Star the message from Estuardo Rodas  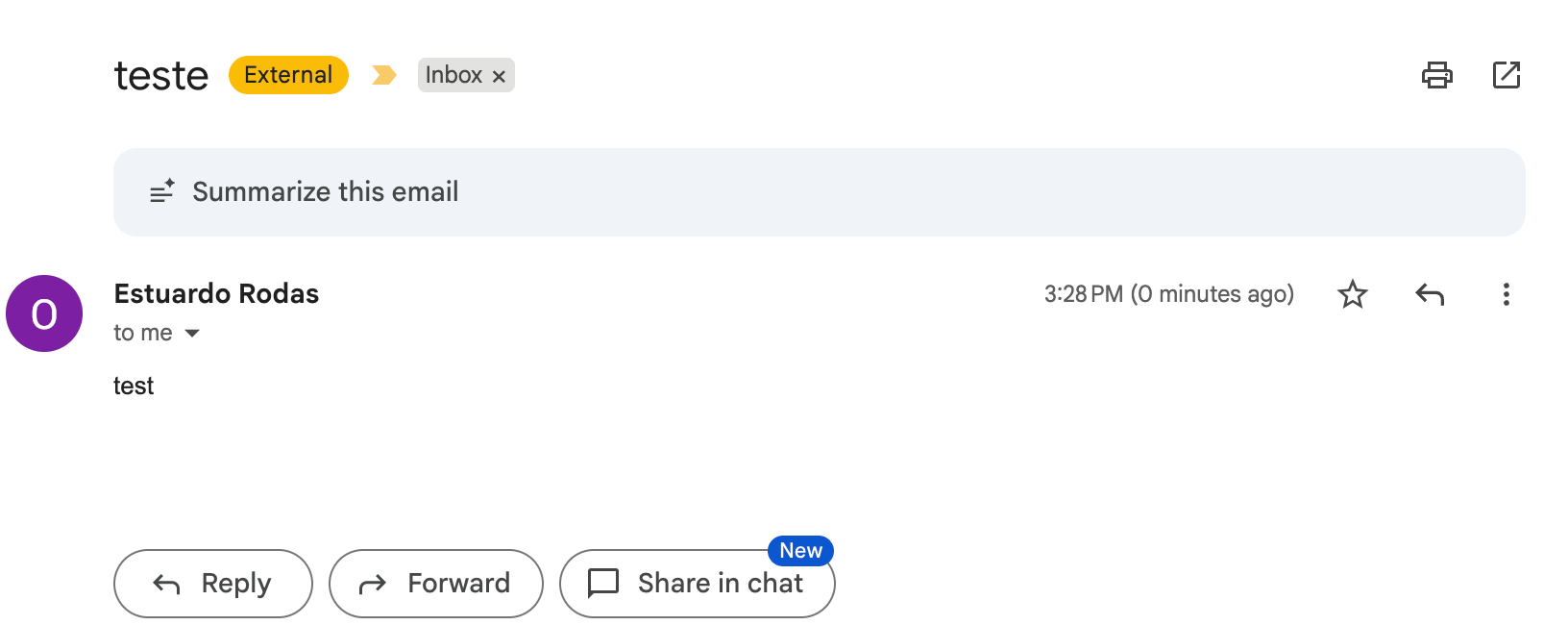pyautogui.click(x=1352, y=294)
